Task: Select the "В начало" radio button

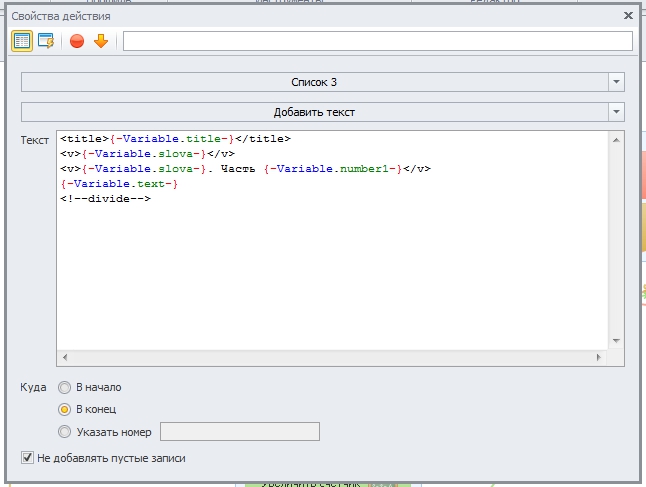Action: tap(64, 388)
